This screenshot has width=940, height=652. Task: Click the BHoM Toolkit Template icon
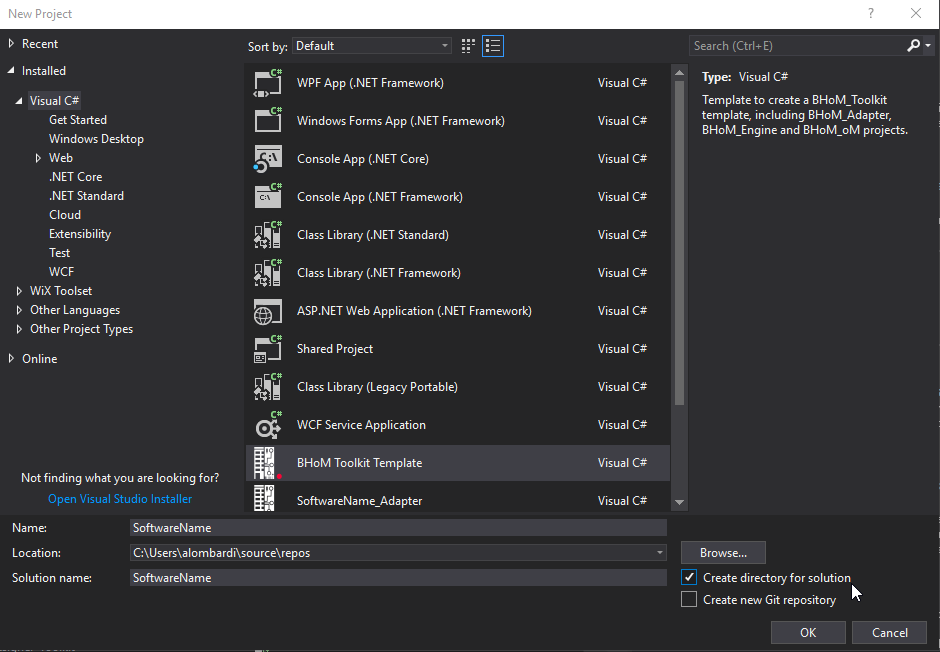267,463
